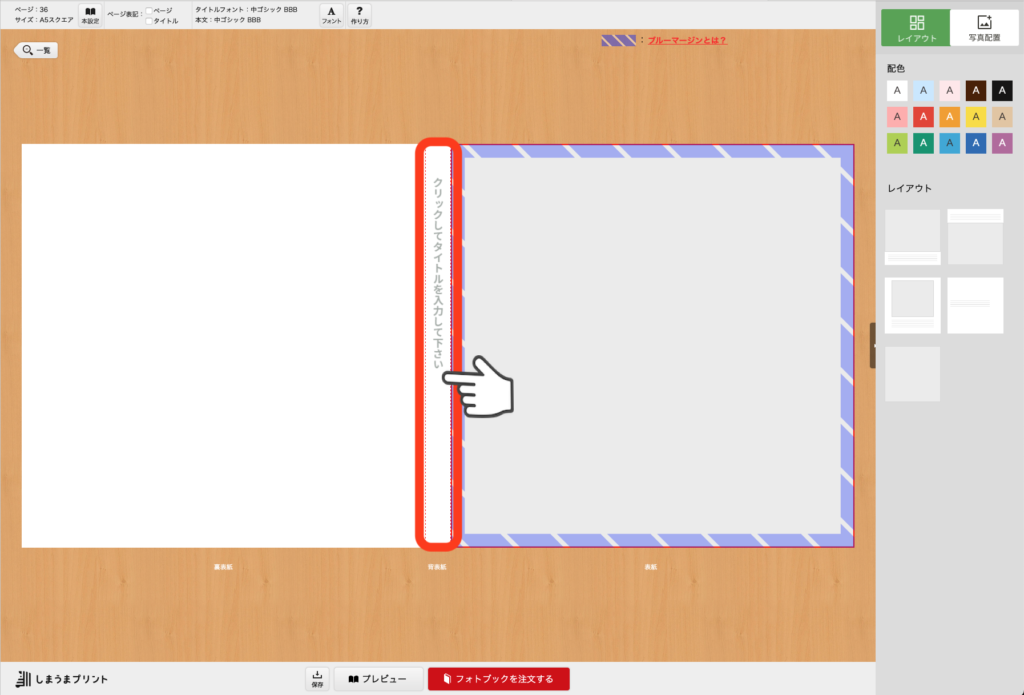Enable the タイトル display checkbox
Viewport: 1024px width, 695px height.
(150, 20)
